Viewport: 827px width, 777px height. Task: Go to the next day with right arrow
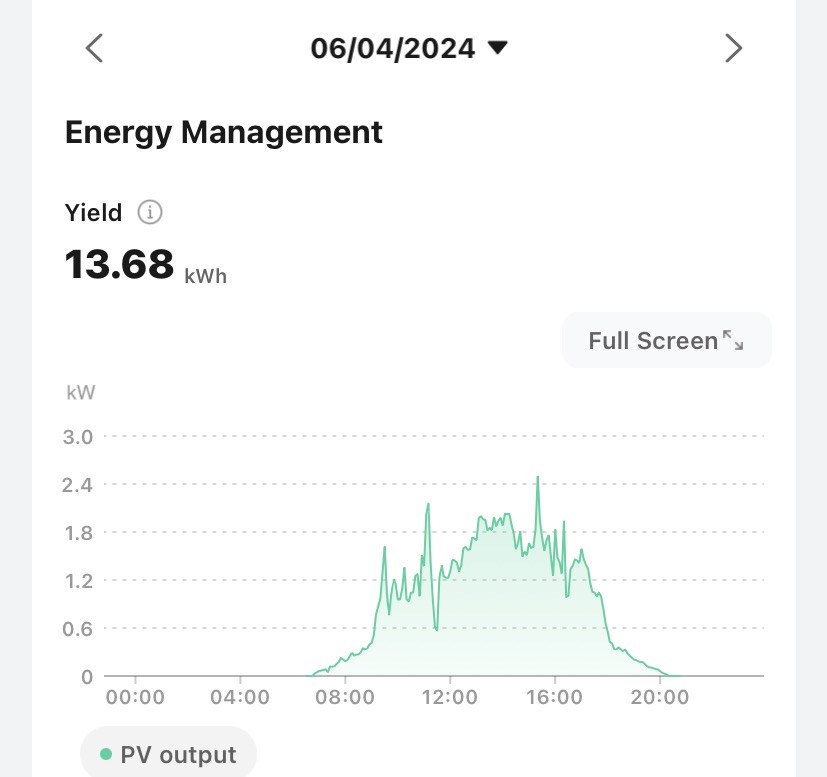[x=734, y=48]
